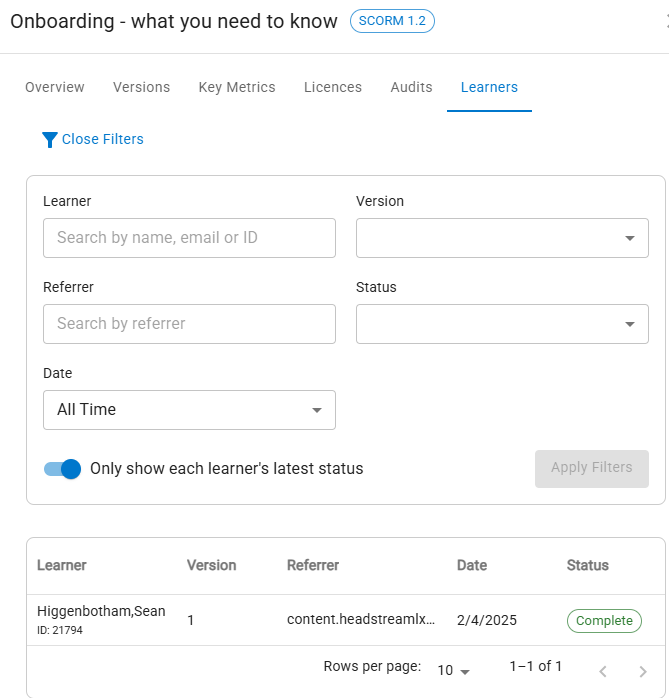The height and width of the screenshot is (698, 669).
Task: Click the 1–1 of 1 pagination text
Action: point(535,666)
